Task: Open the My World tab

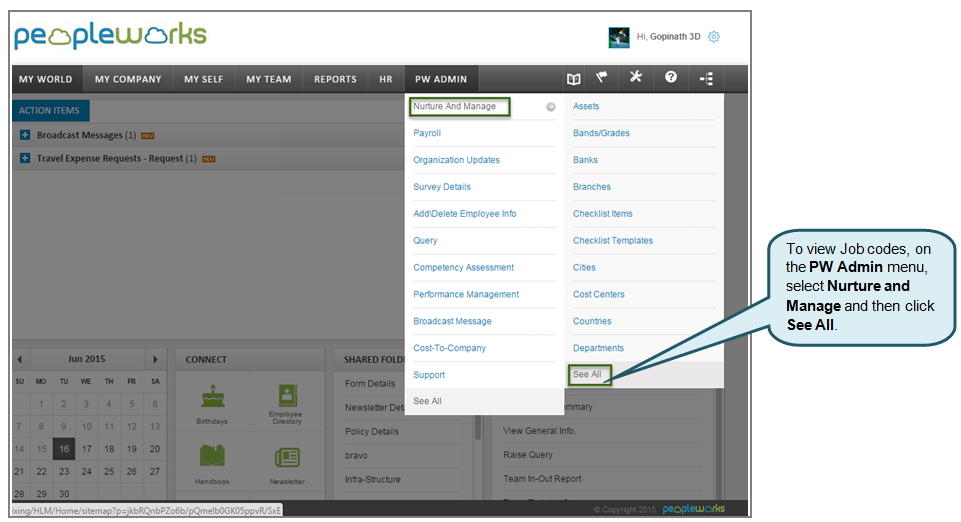Action: pyautogui.click(x=46, y=79)
